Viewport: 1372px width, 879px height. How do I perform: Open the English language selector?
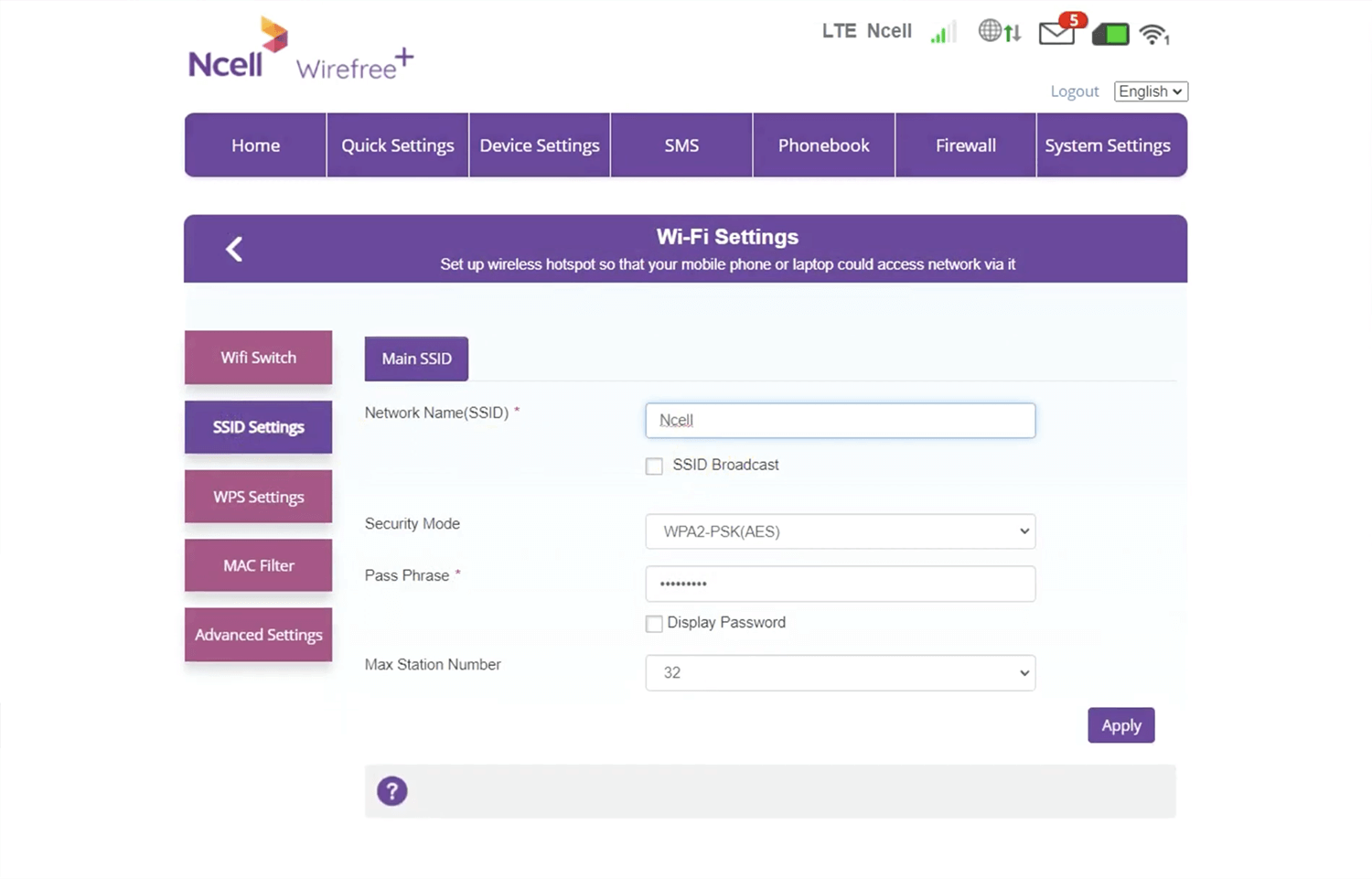(x=1150, y=91)
